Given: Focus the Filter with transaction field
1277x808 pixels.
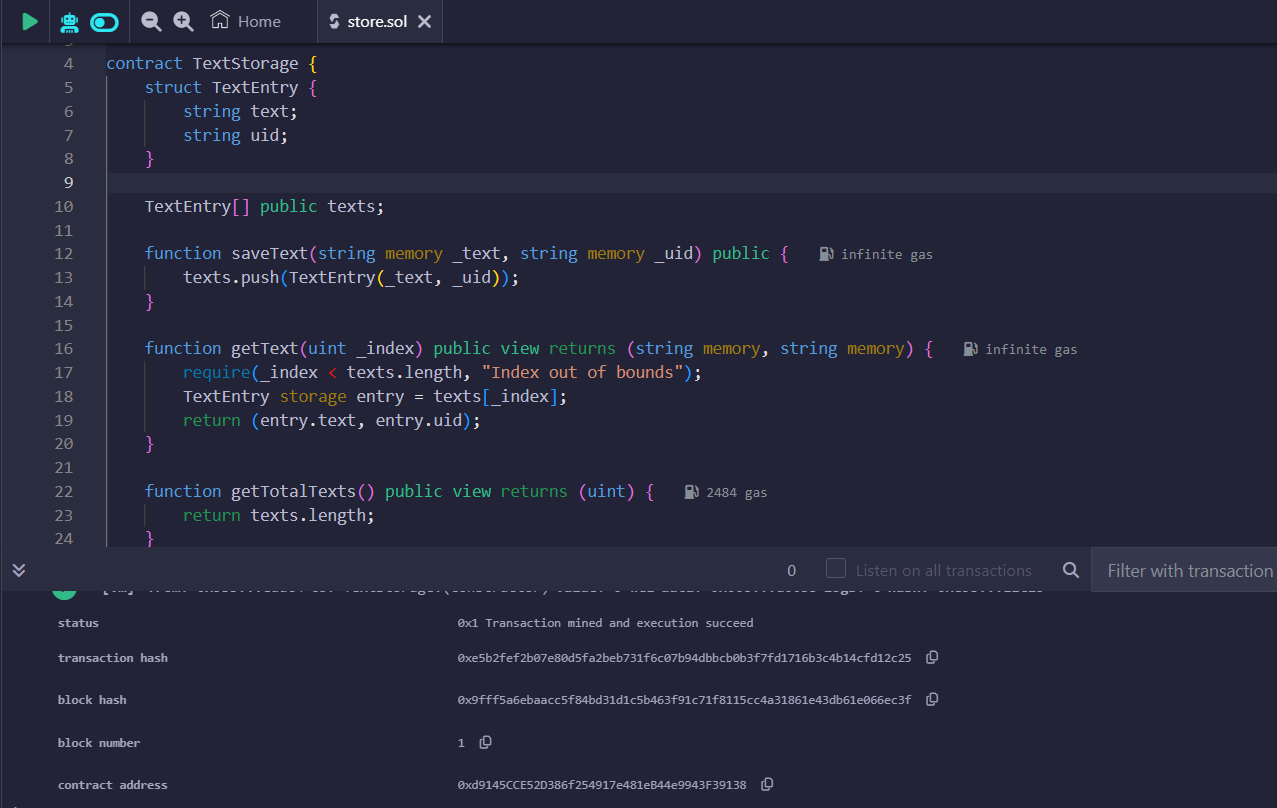Looking at the screenshot, I should coord(1184,570).
